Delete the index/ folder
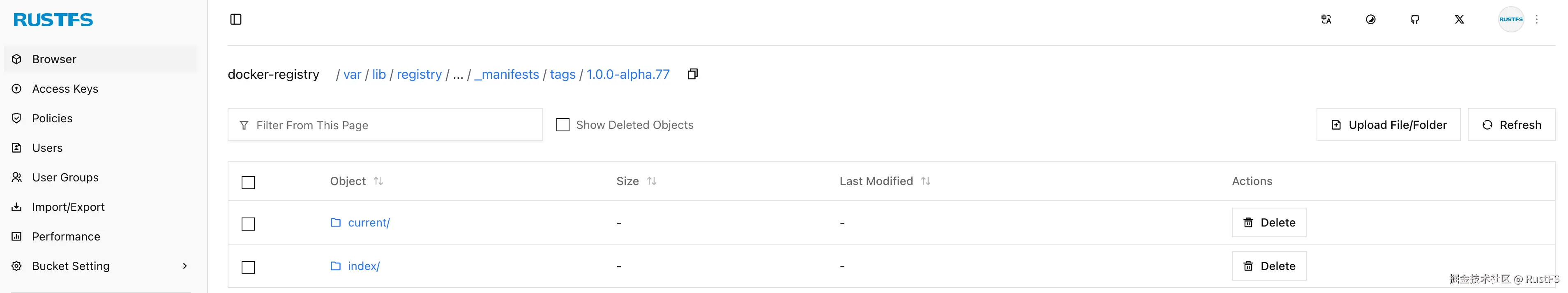Image resolution: width=1568 pixels, height=293 pixels. pos(1268,266)
